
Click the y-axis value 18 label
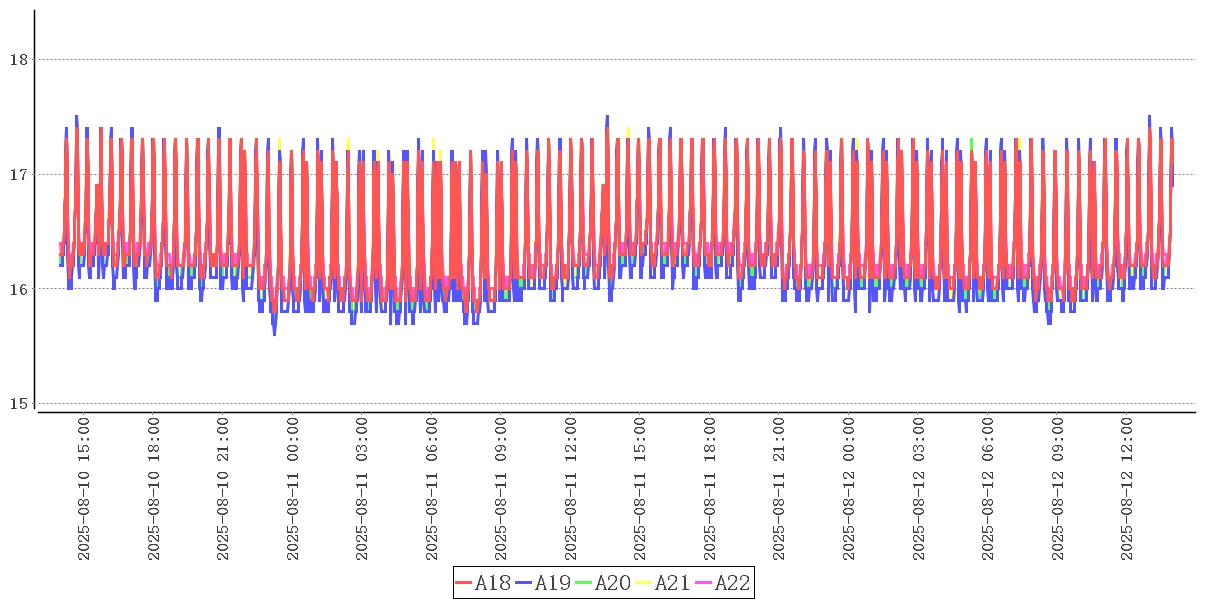(18, 60)
